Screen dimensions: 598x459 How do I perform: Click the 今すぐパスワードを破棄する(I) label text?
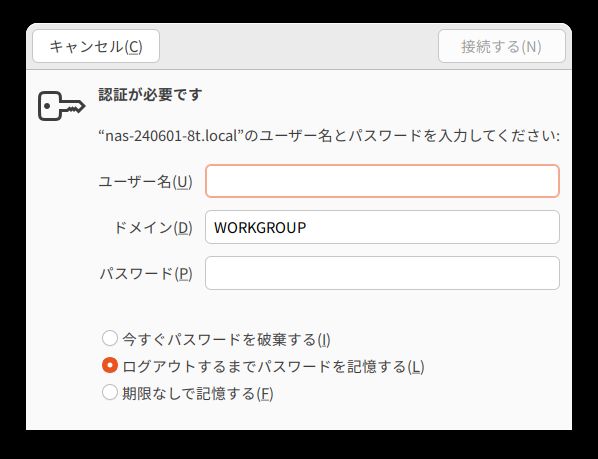click(x=226, y=339)
